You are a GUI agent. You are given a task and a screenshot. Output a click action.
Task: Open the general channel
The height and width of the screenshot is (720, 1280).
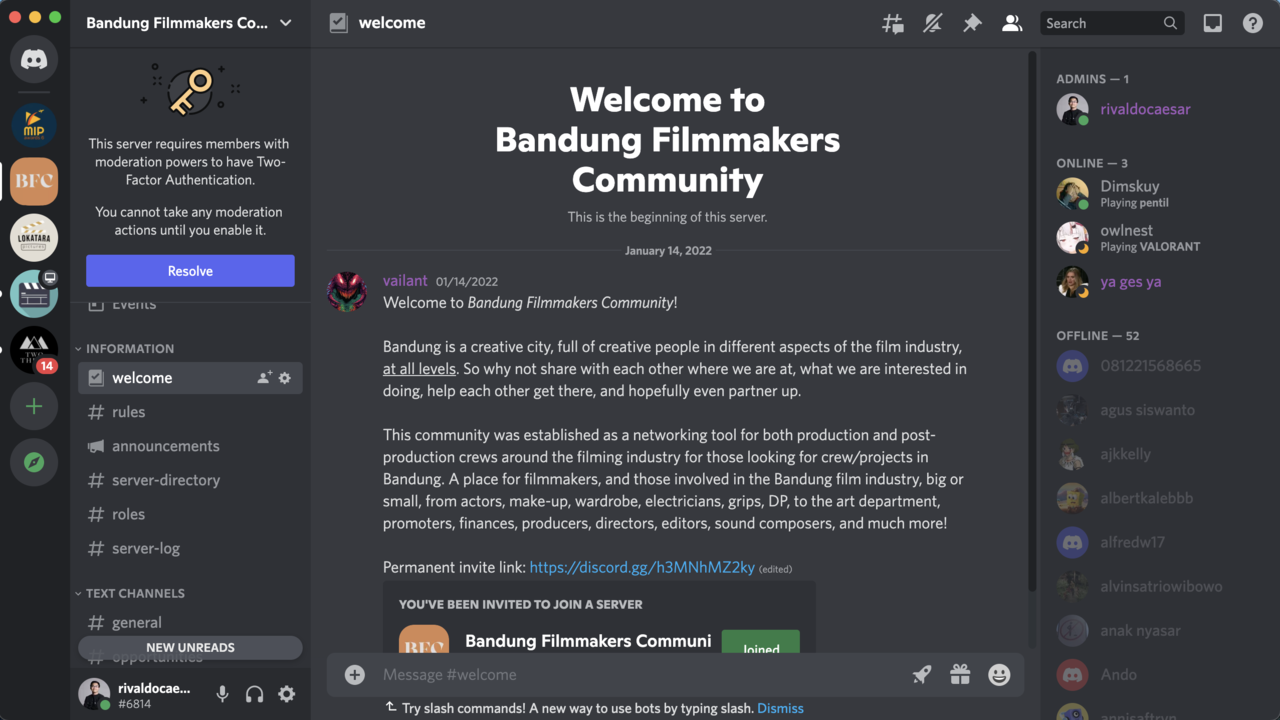click(x=190, y=622)
